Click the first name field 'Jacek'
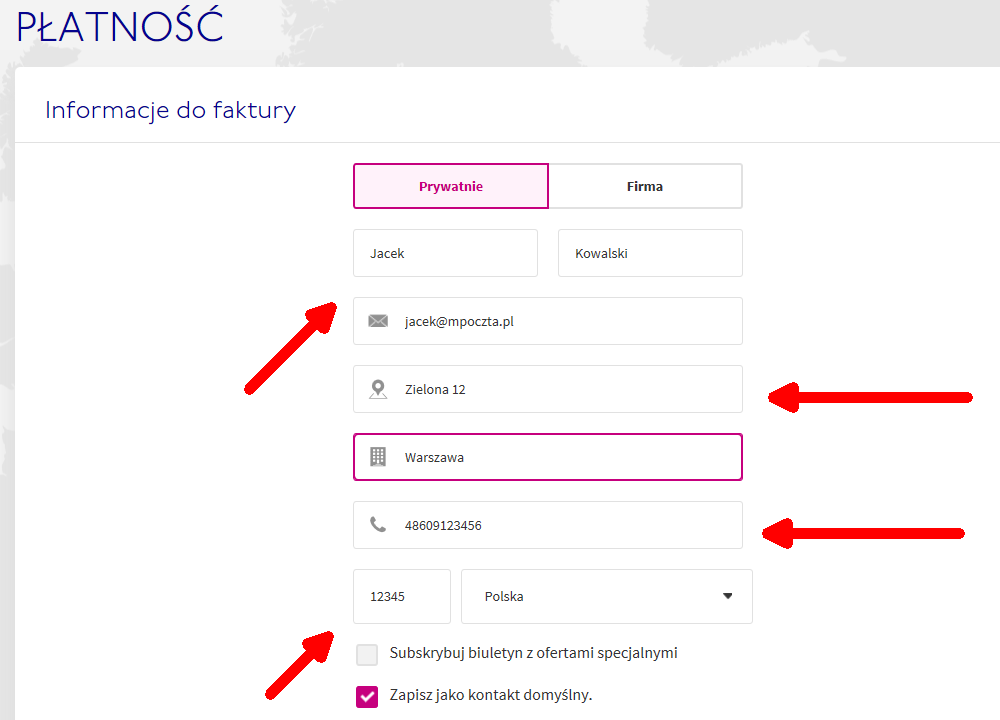 click(x=445, y=253)
